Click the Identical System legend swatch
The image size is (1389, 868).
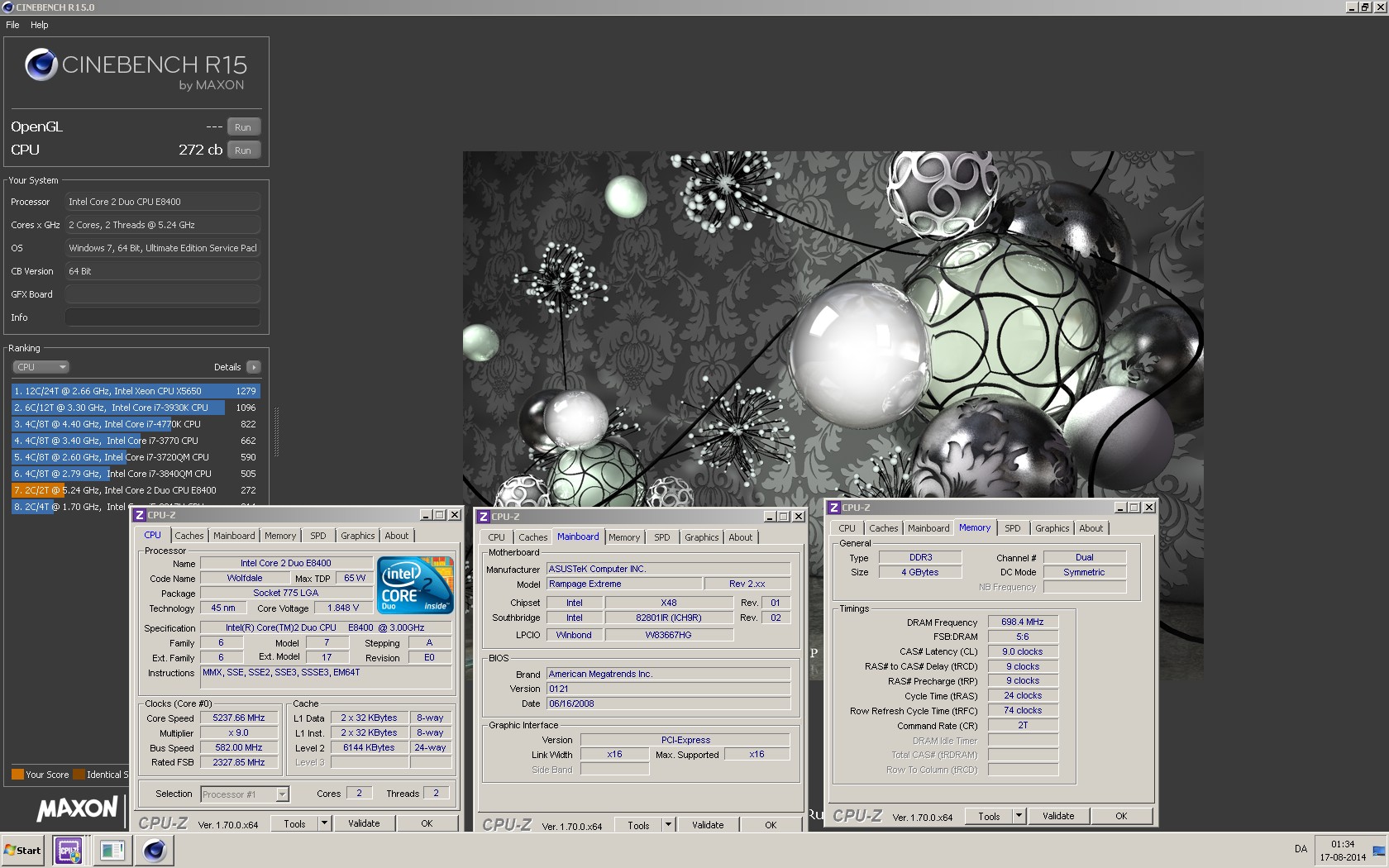[x=79, y=775]
